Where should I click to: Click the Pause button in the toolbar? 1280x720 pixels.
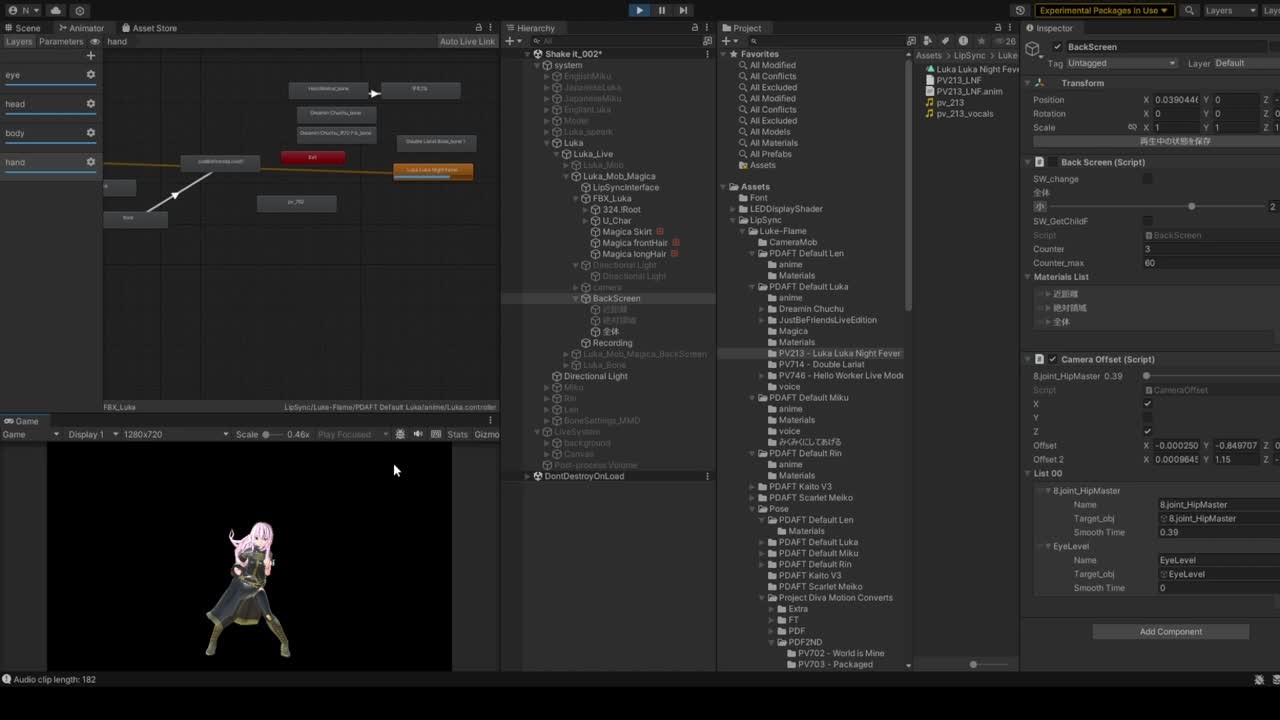661,10
